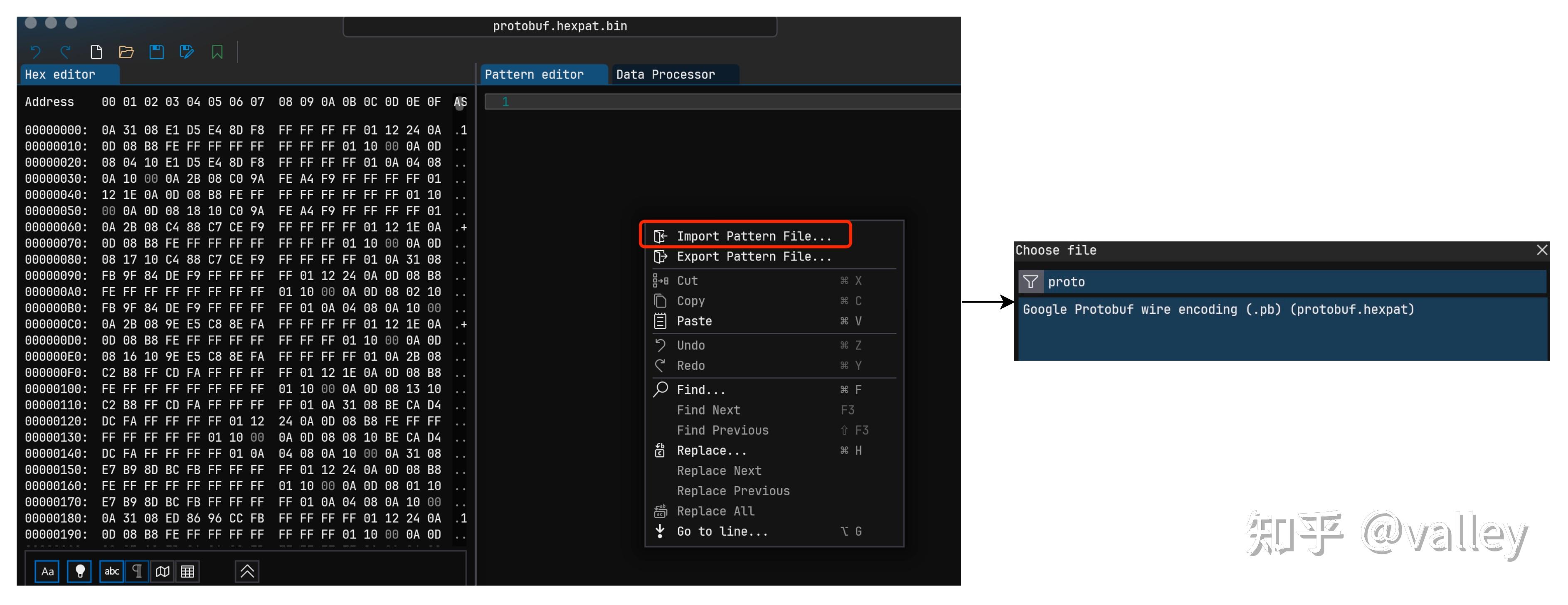This screenshot has width=1568, height=605.
Task: Toggle uppercase hex 'Aa' button
Action: coord(47,571)
